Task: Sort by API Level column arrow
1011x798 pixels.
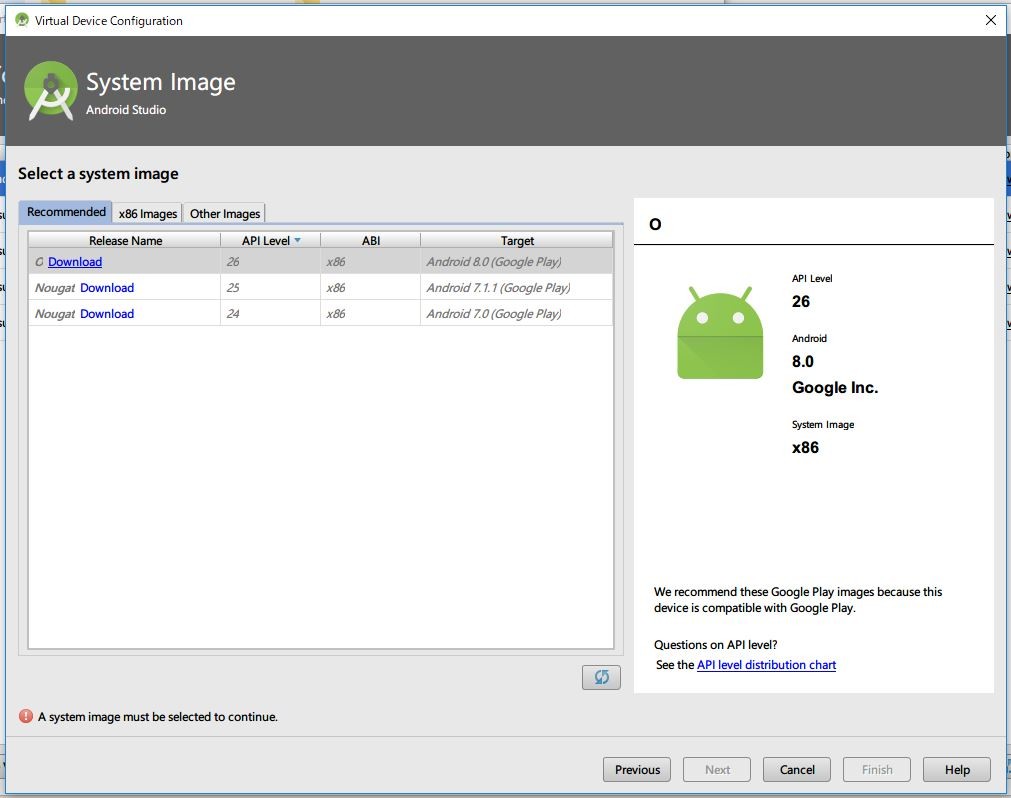Action: tap(297, 240)
